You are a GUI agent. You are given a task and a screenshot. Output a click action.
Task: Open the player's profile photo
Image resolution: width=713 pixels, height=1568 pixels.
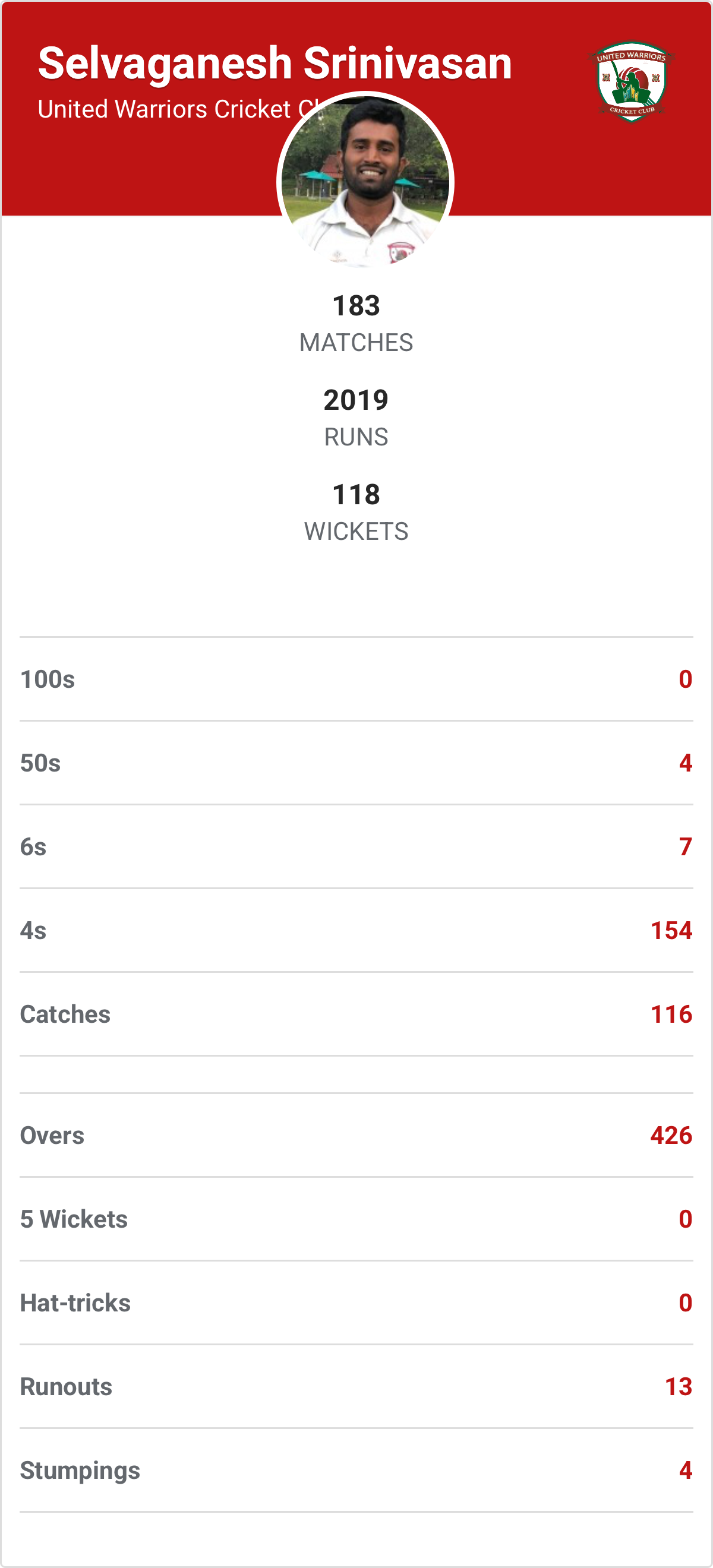(x=365, y=181)
